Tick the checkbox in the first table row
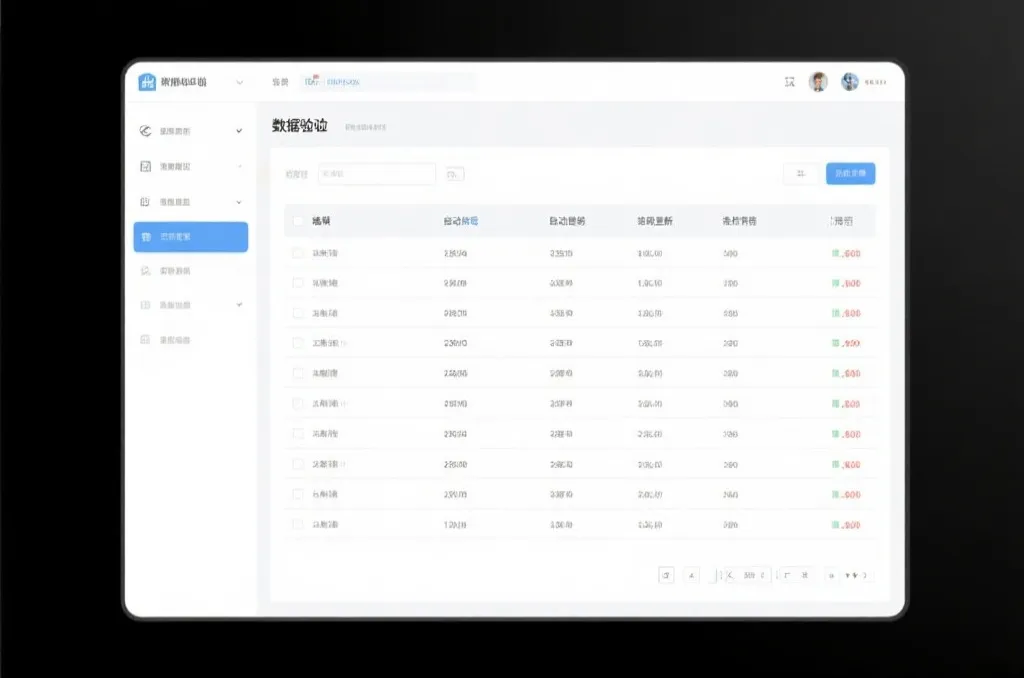Image resolution: width=1024 pixels, height=678 pixels. [x=298, y=253]
